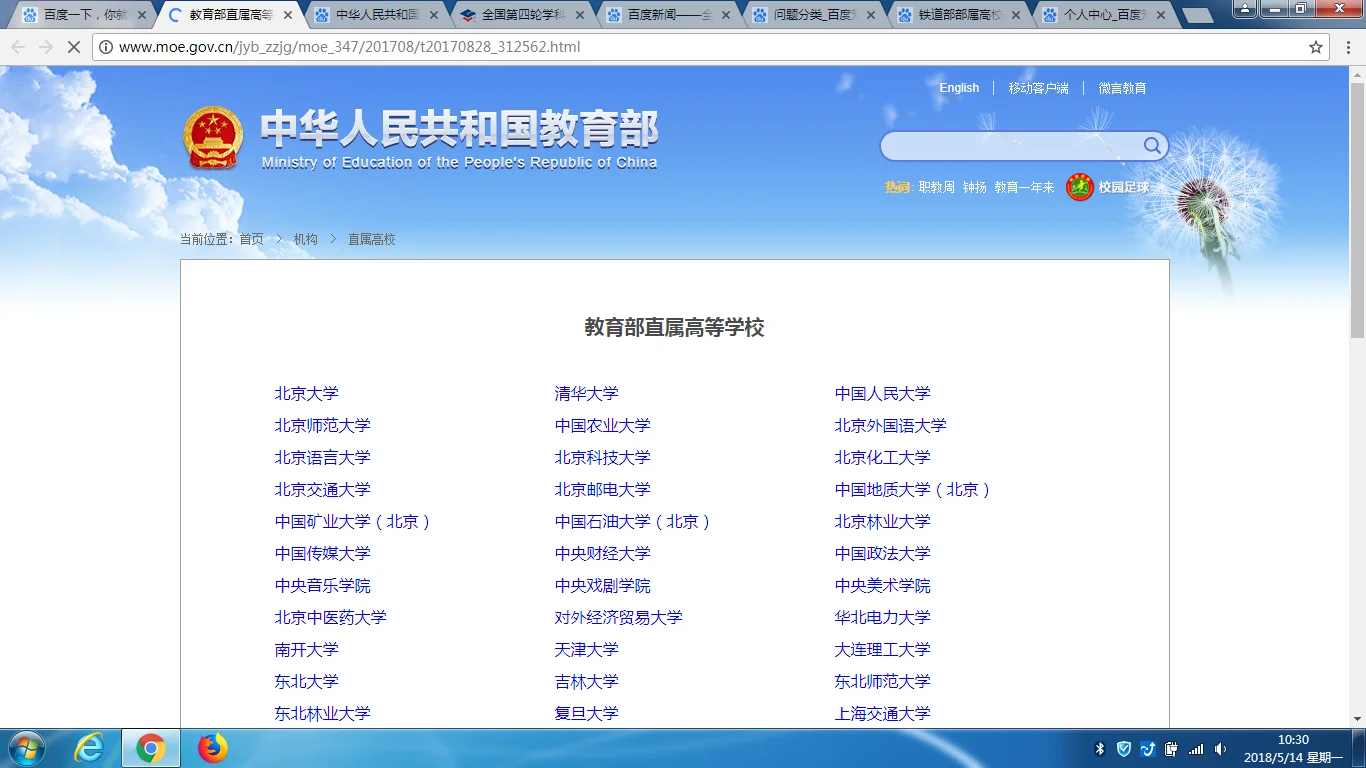The image size is (1366, 768).
Task: Click the Windows Start button
Action: 26,748
